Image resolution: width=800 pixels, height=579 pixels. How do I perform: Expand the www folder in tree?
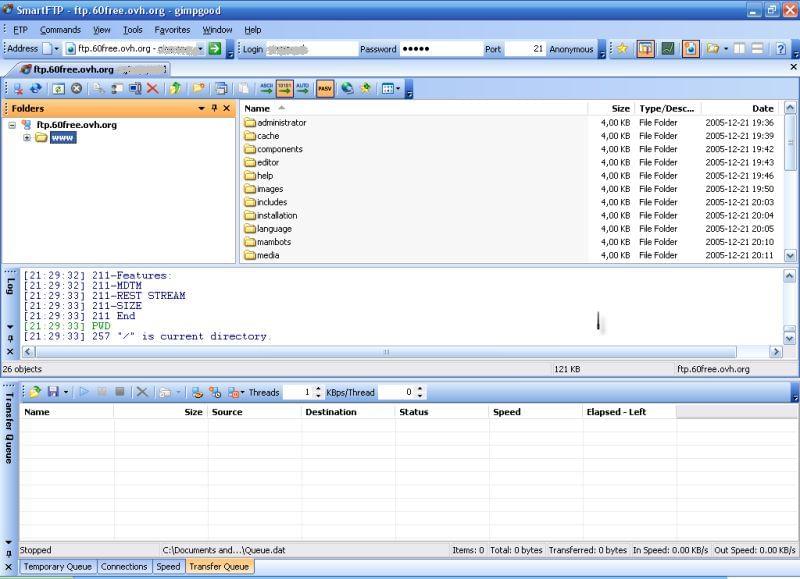(x=27, y=138)
